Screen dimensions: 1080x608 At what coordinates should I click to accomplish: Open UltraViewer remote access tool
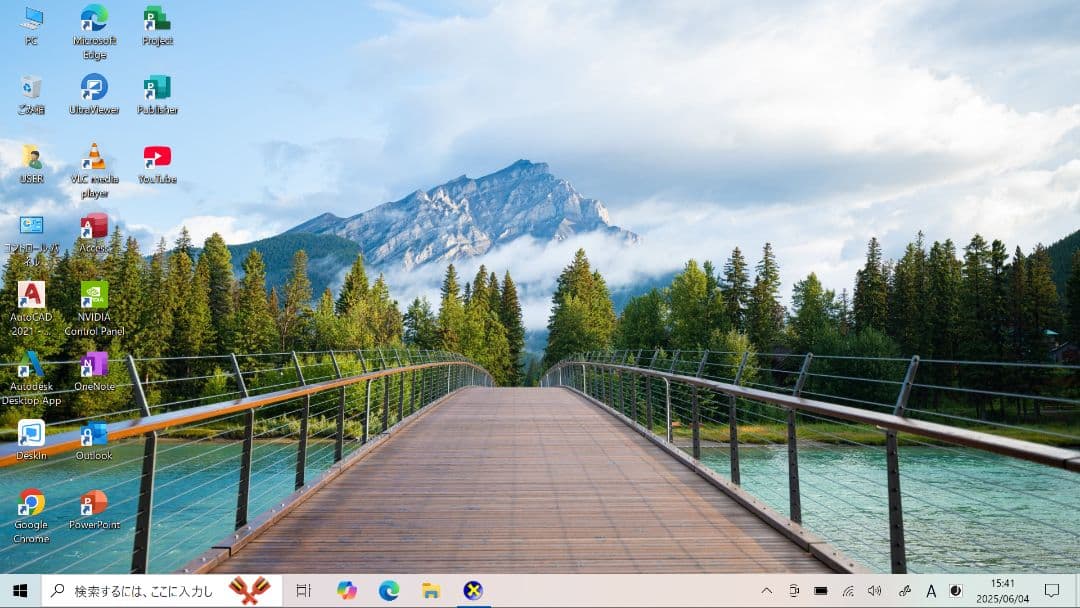(93, 90)
